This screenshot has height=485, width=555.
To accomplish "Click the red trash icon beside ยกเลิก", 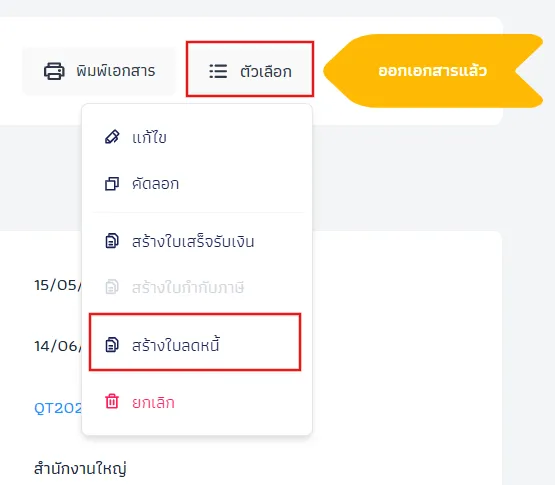I will [x=112, y=401].
